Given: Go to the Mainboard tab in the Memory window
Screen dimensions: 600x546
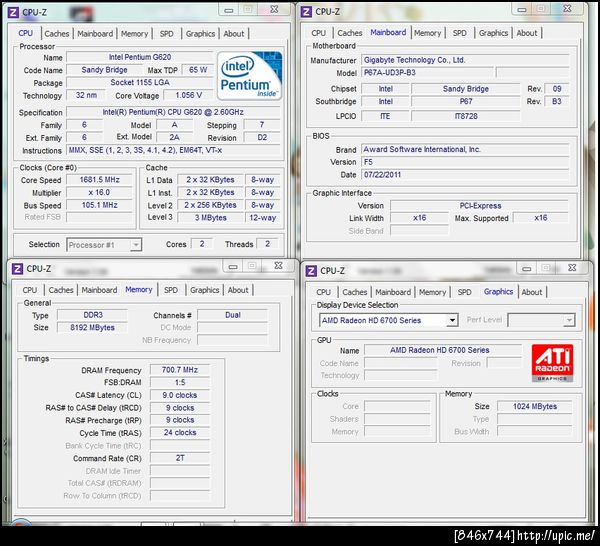Looking at the screenshot, I should pyautogui.click(x=99, y=290).
